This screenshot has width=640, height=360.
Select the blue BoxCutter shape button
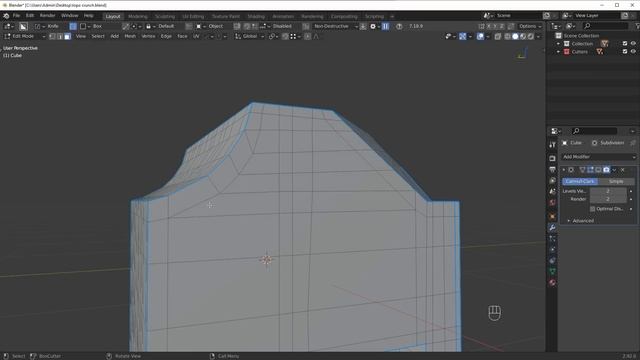73,26
